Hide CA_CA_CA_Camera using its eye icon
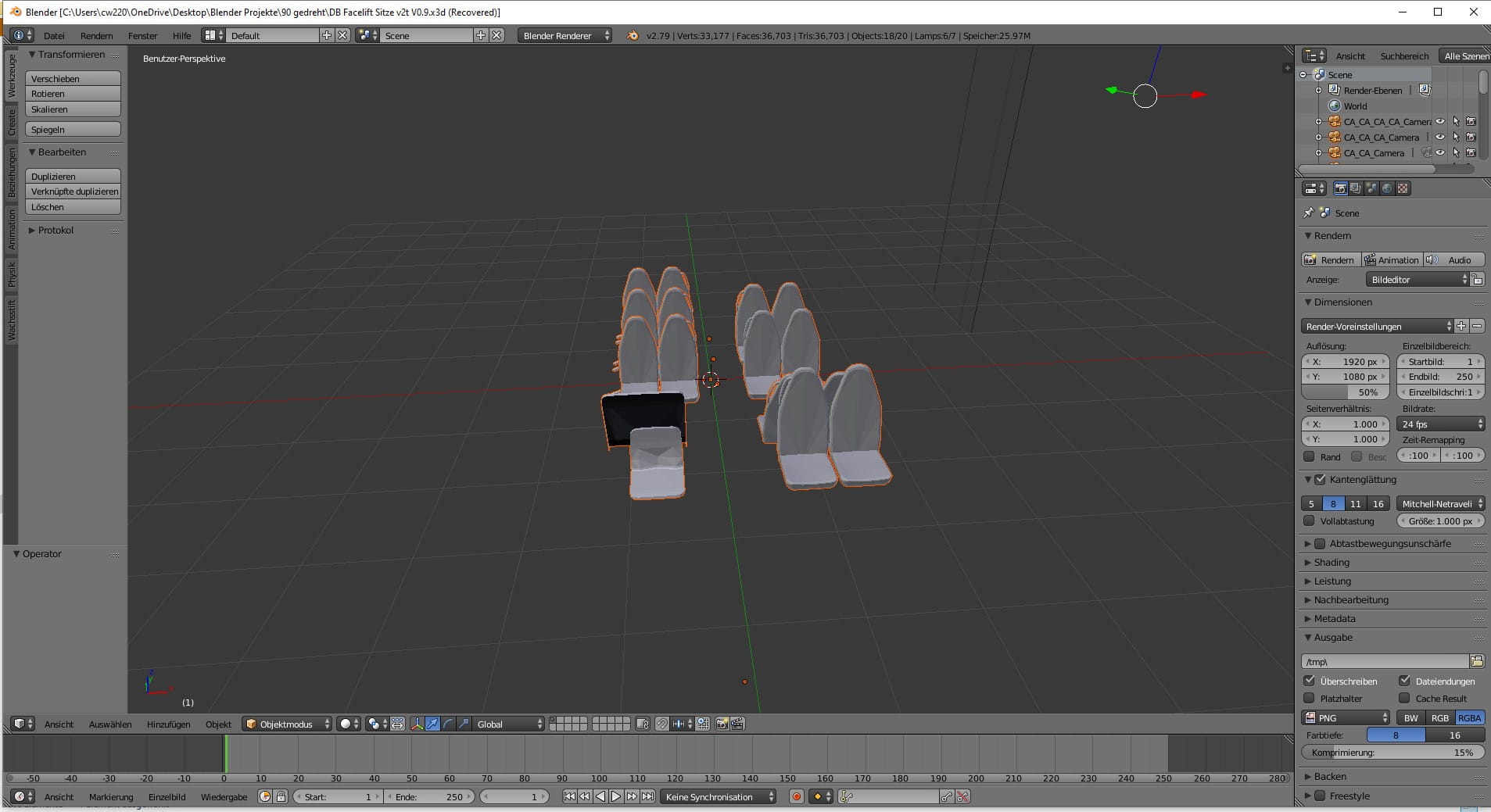 coord(1439,137)
